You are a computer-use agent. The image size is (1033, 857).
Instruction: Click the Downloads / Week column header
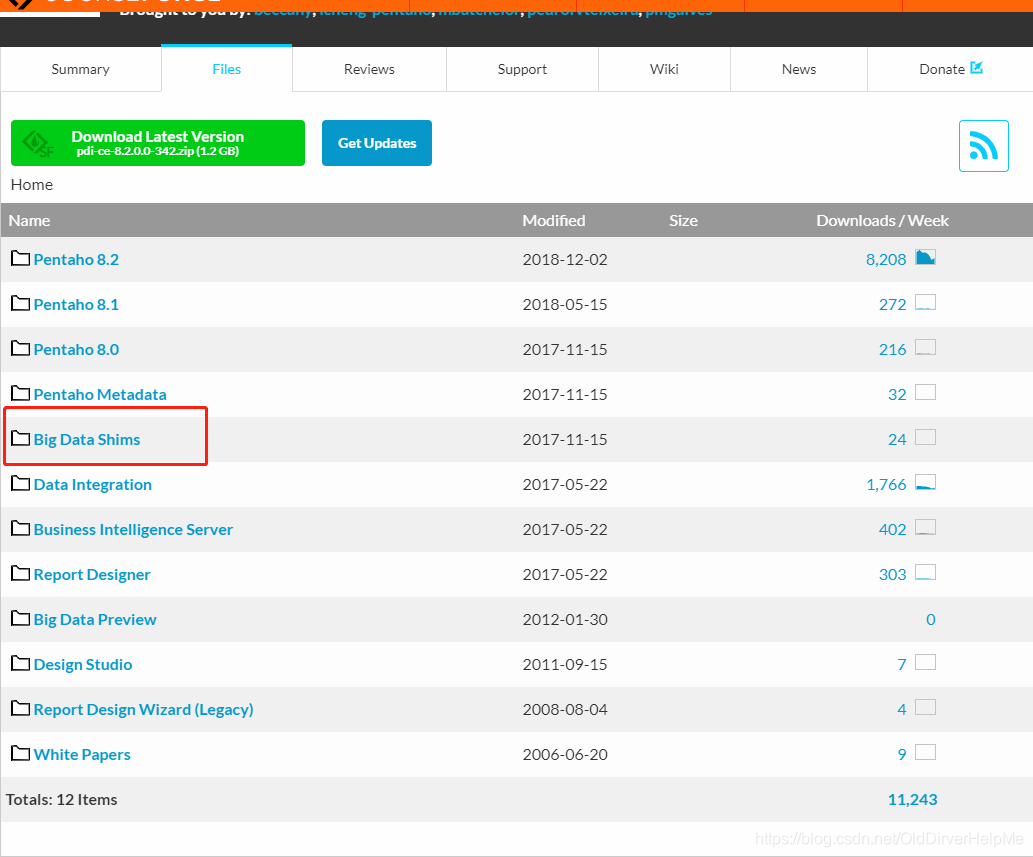(882, 221)
